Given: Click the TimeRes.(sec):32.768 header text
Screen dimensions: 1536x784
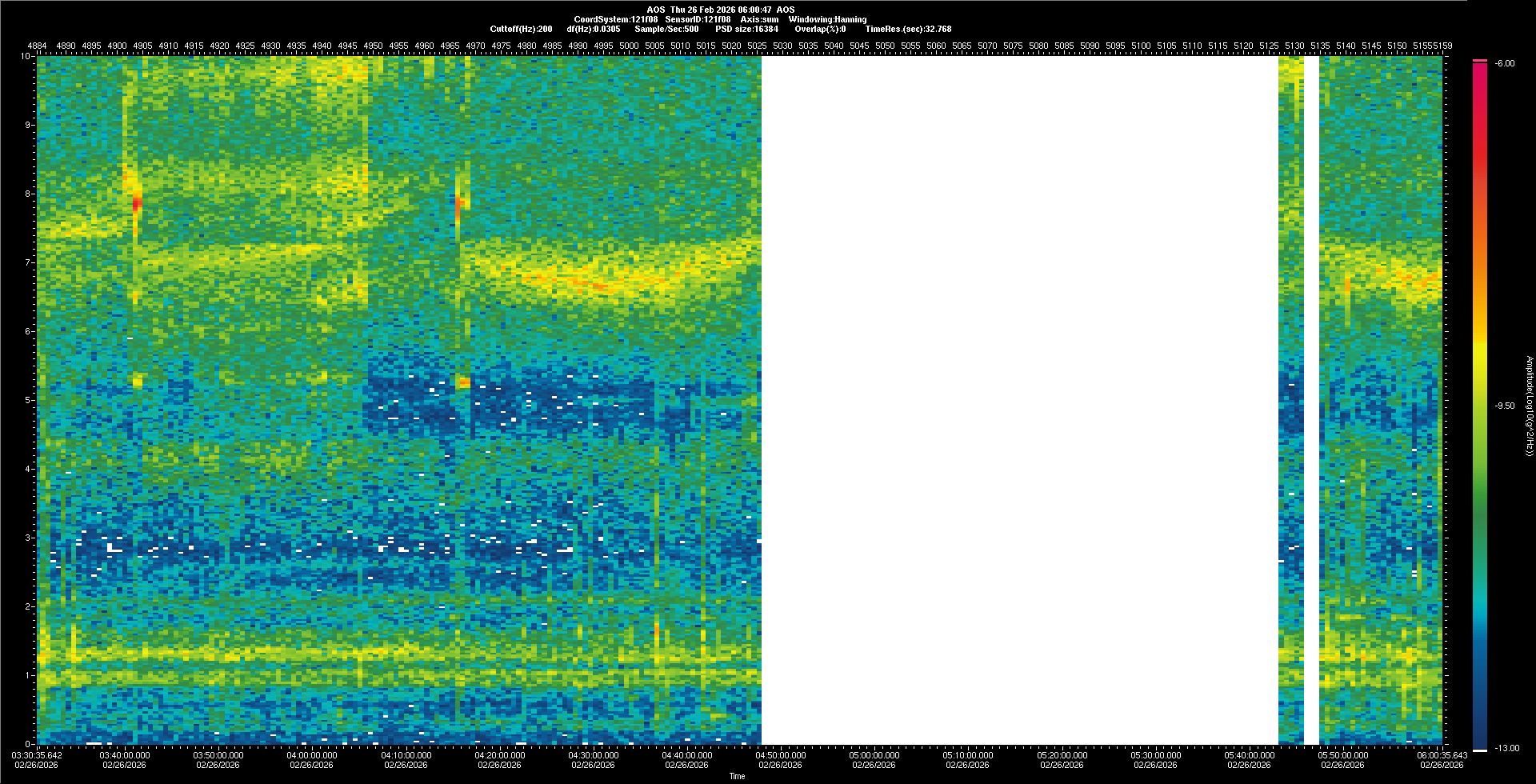Looking at the screenshot, I should (908, 29).
